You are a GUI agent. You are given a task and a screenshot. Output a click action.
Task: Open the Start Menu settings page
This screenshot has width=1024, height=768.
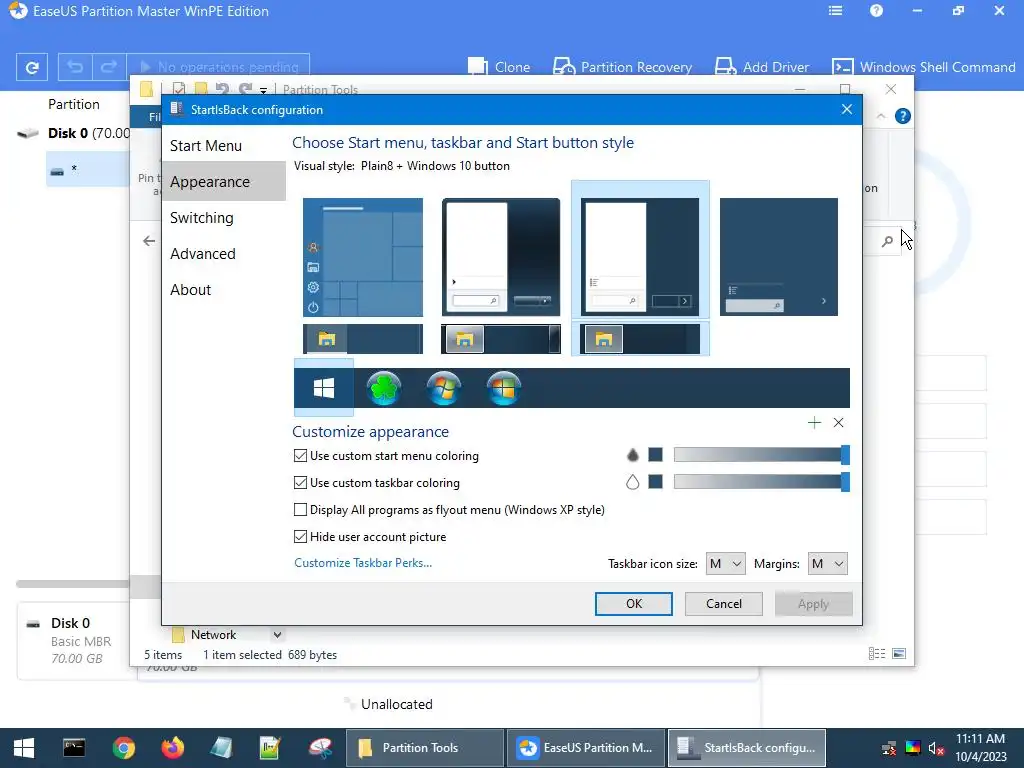223,146
